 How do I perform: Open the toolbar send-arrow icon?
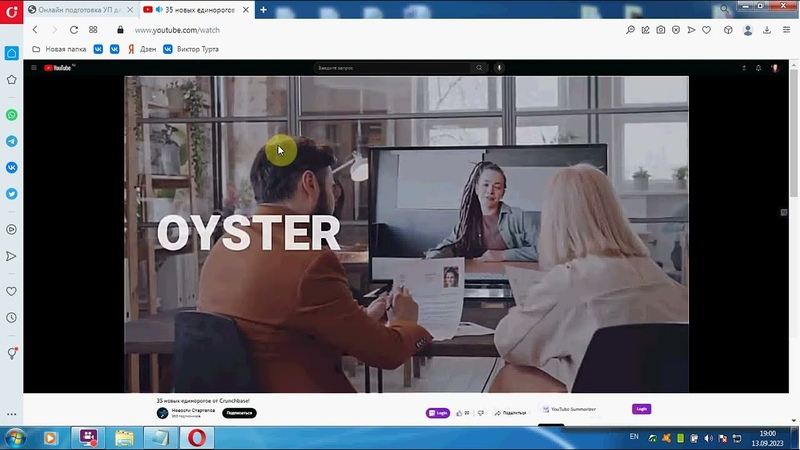pos(691,30)
